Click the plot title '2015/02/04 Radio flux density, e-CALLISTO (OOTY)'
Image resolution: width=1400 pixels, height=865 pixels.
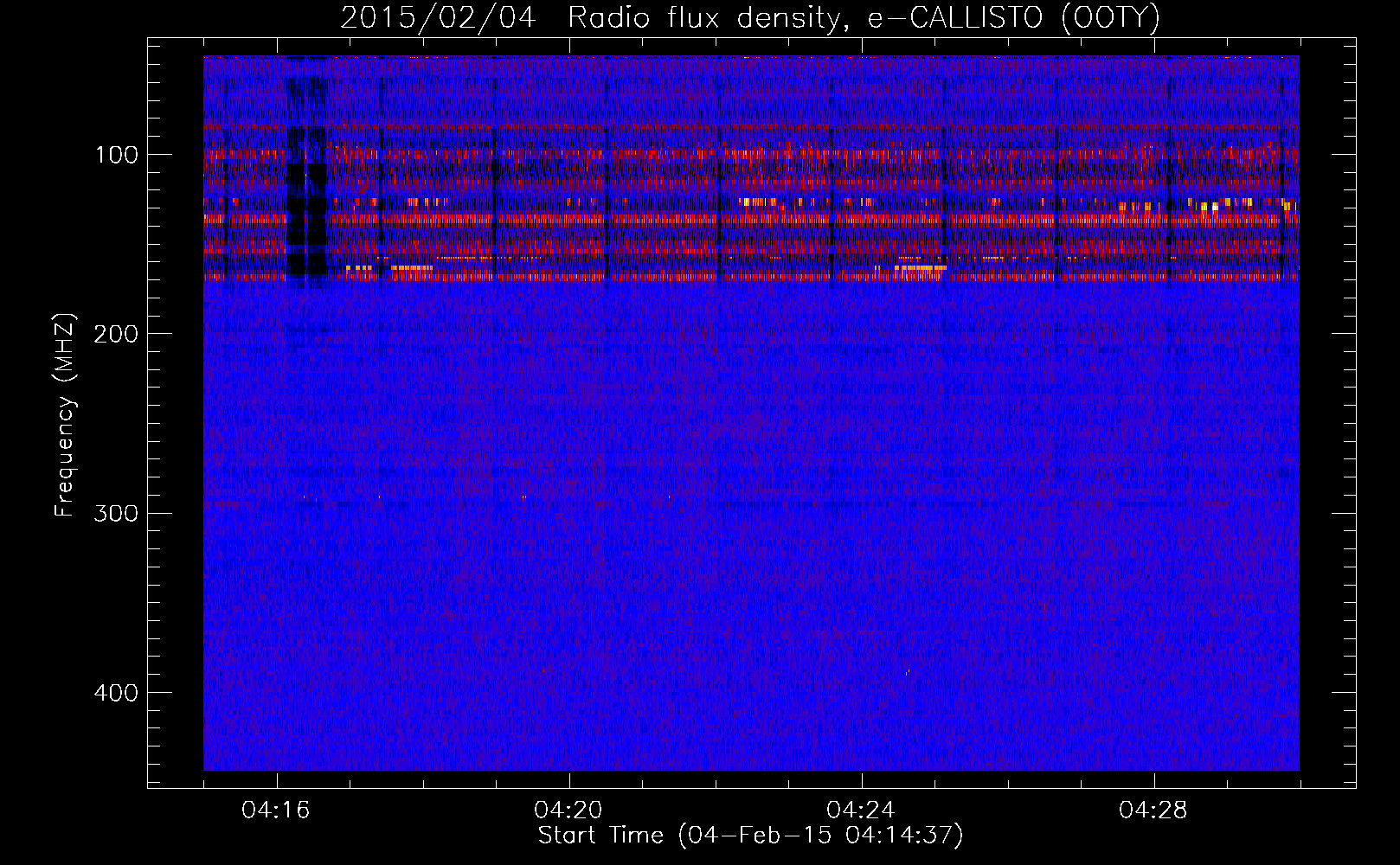[750, 17]
